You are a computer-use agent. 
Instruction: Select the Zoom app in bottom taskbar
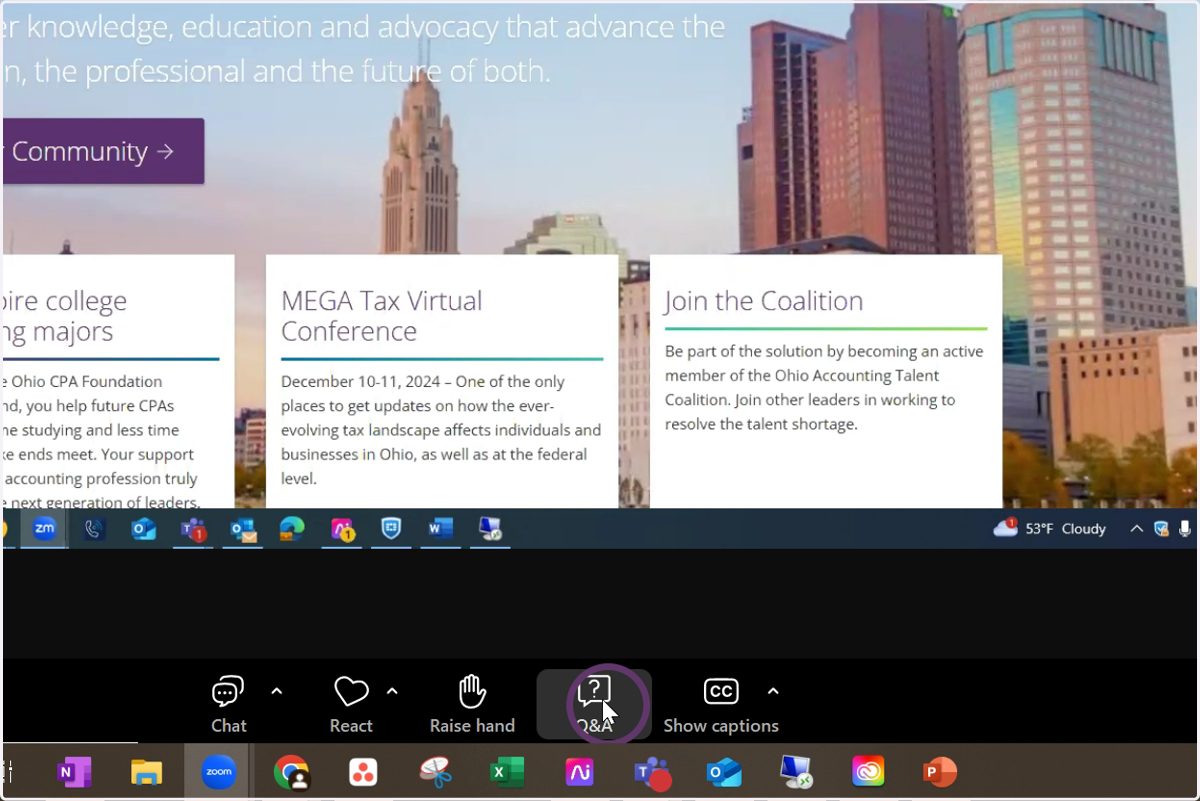tap(218, 772)
